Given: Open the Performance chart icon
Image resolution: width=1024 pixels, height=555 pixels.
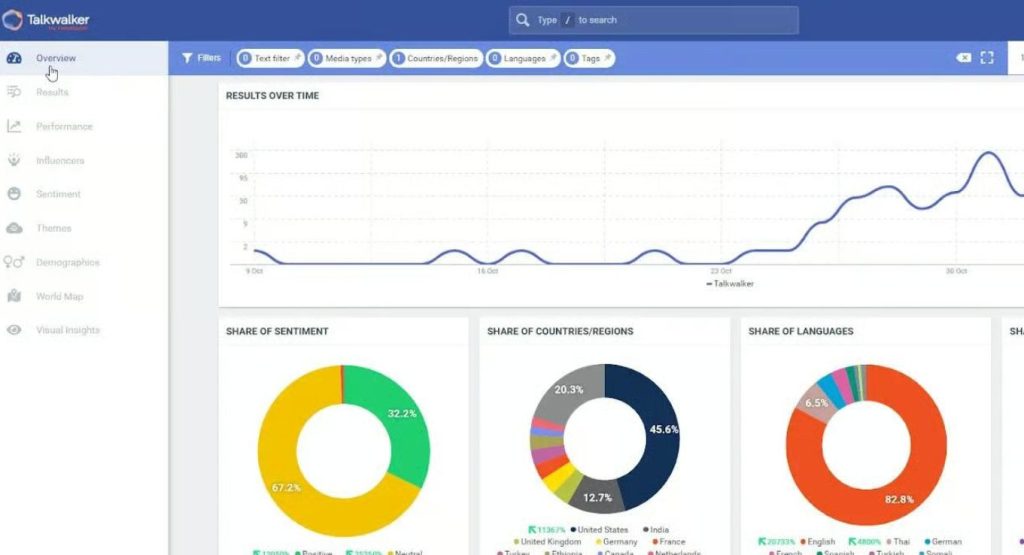Looking at the screenshot, I should [x=14, y=126].
